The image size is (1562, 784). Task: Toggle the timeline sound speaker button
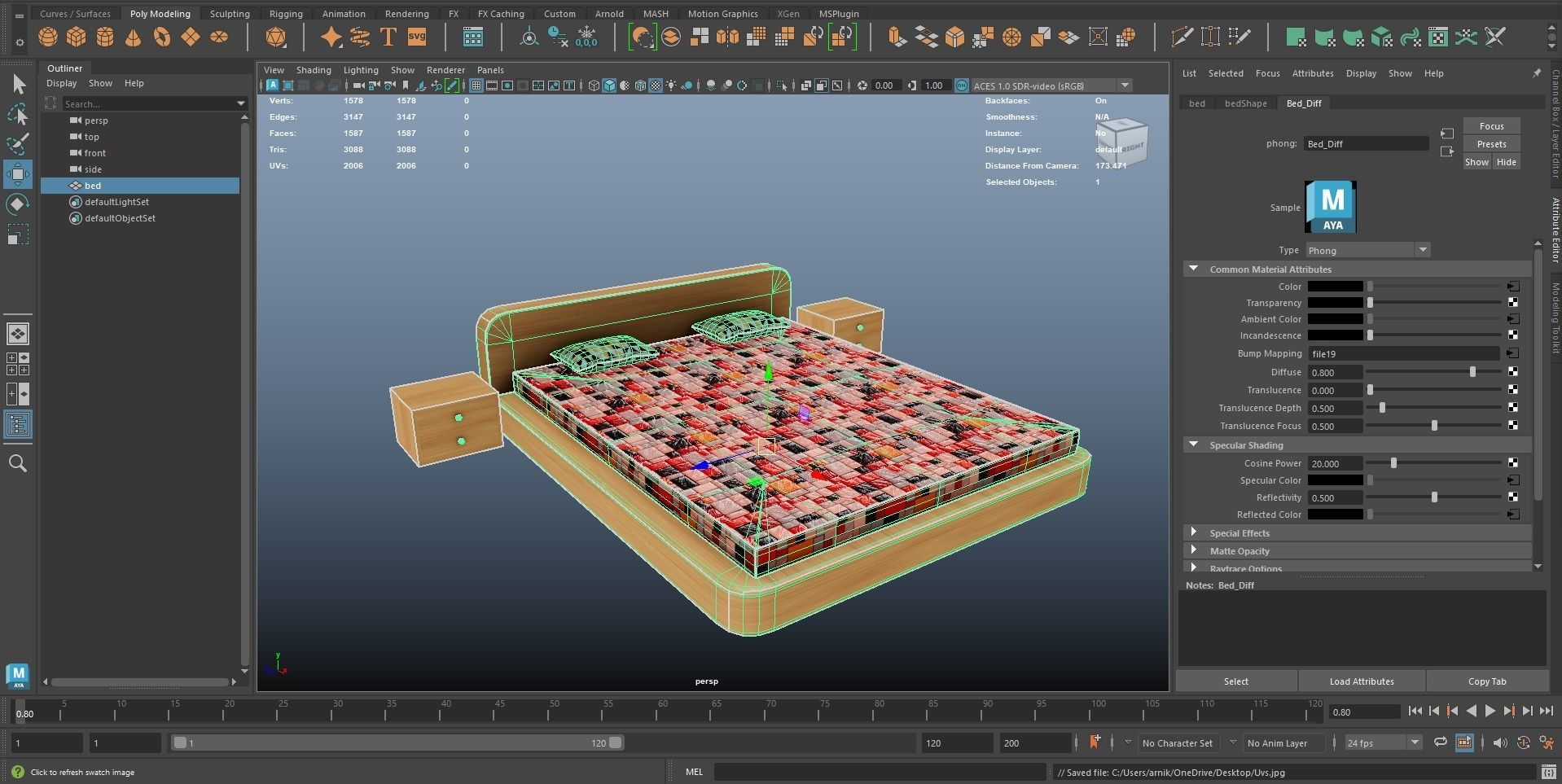(1500, 742)
